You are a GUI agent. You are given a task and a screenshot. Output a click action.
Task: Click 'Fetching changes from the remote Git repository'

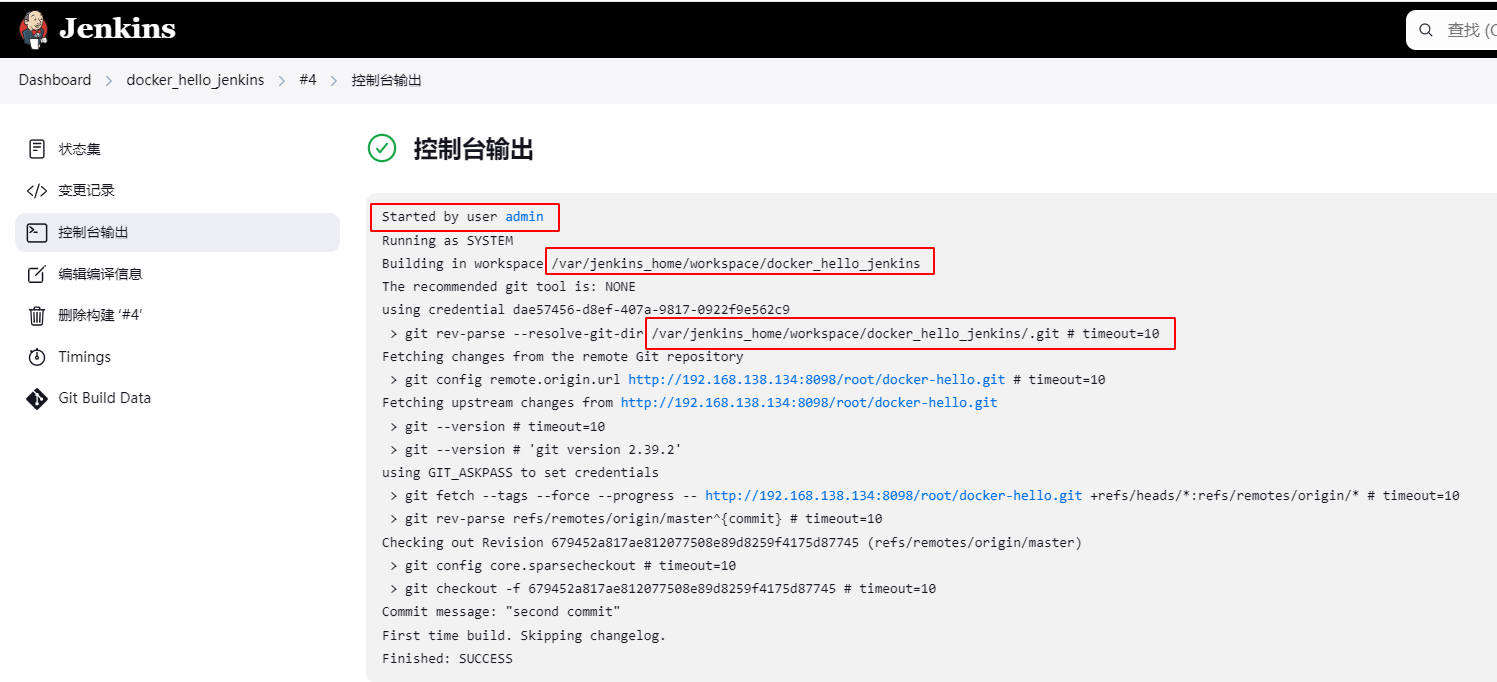(562, 357)
